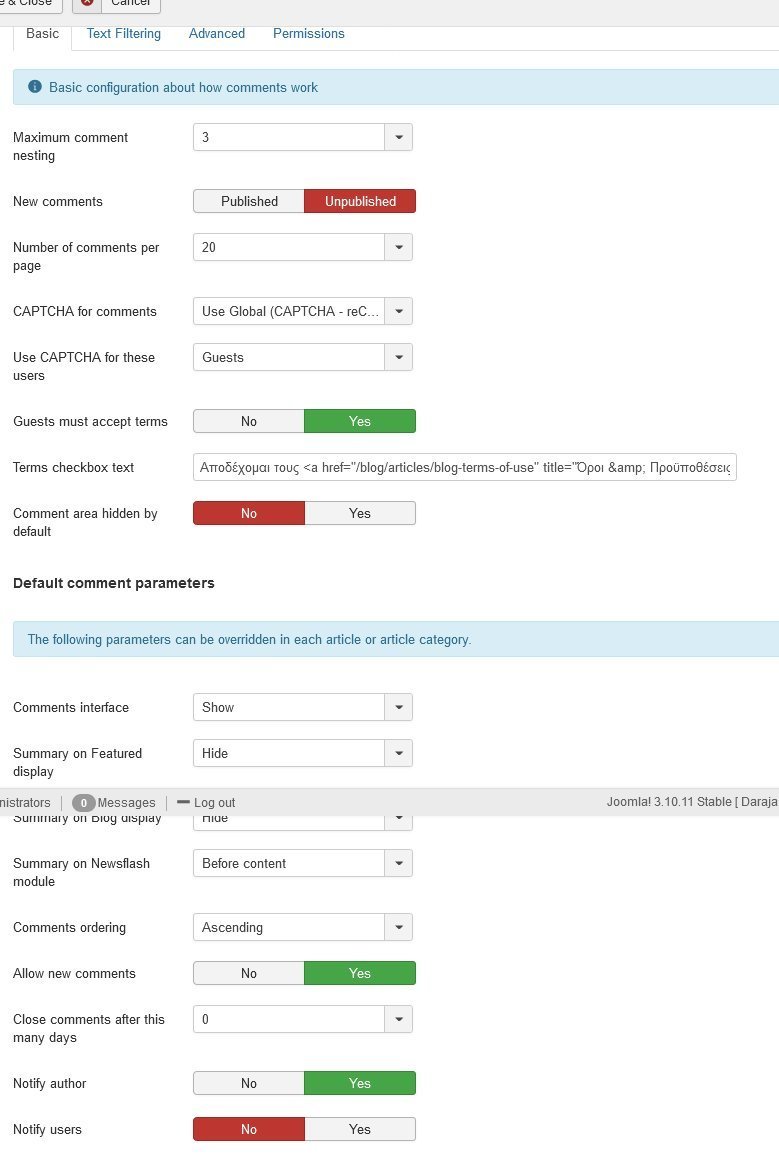
Task: Disable Allow new comments with No
Action: 249,973
